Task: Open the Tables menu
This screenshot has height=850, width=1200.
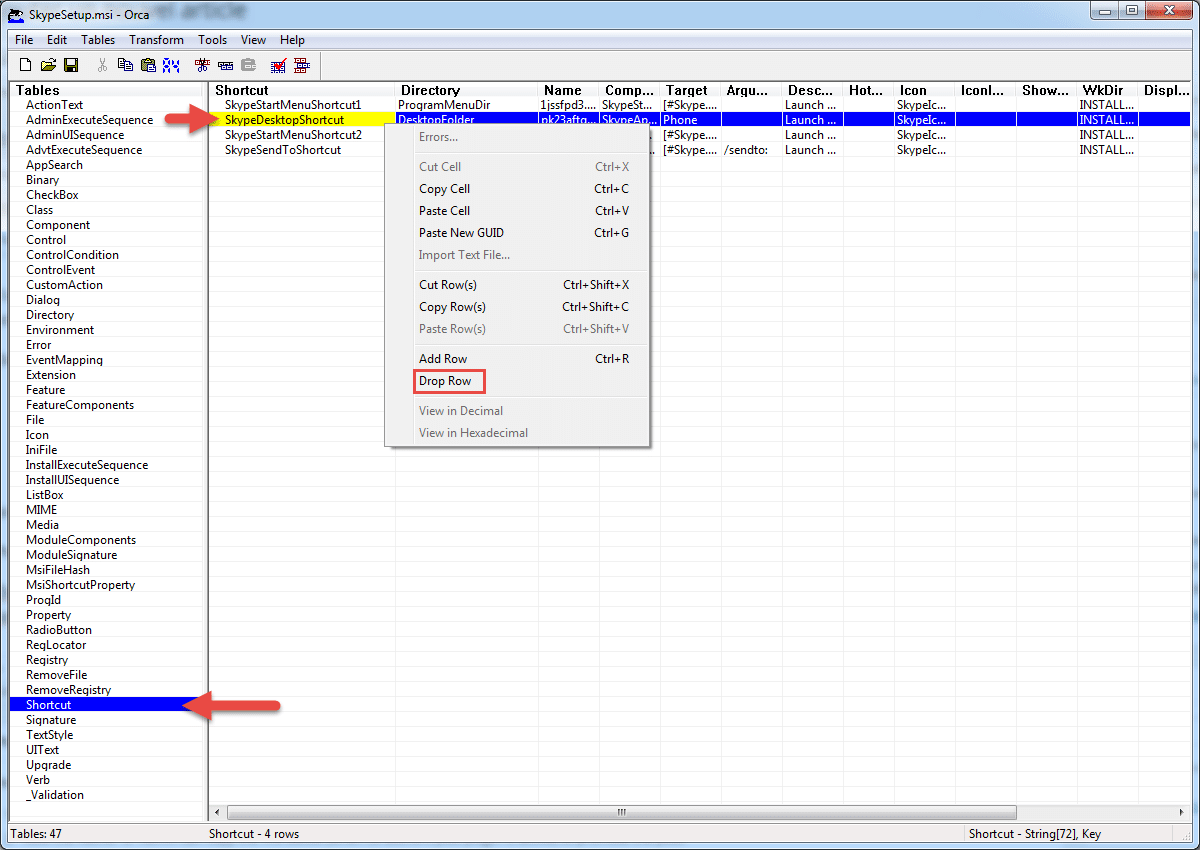Action: click(x=98, y=40)
